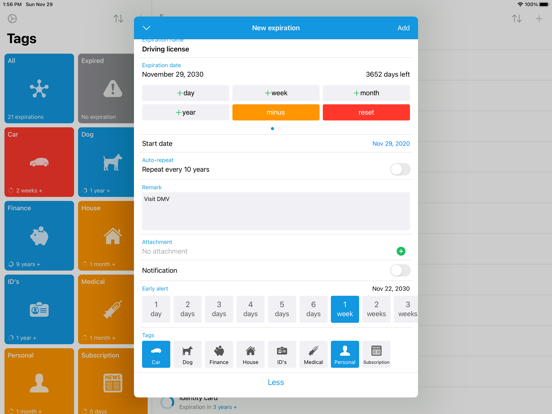This screenshot has height=414, width=552.
Task: Open the red Car tag tile
Action: [39, 162]
